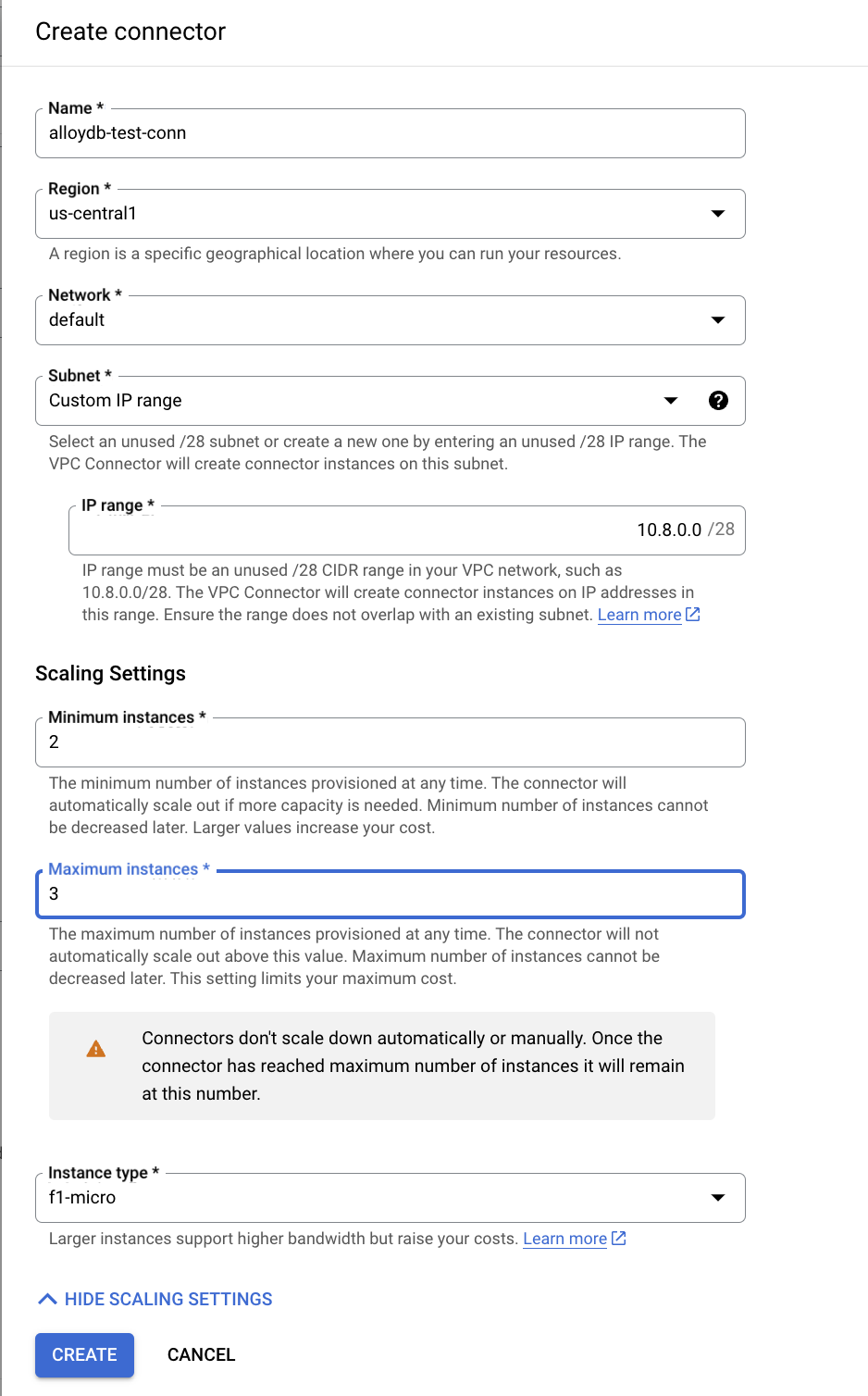Open the IP range Learn more link
Image resolution: width=868 pixels, height=1396 pixels.
tap(639, 615)
